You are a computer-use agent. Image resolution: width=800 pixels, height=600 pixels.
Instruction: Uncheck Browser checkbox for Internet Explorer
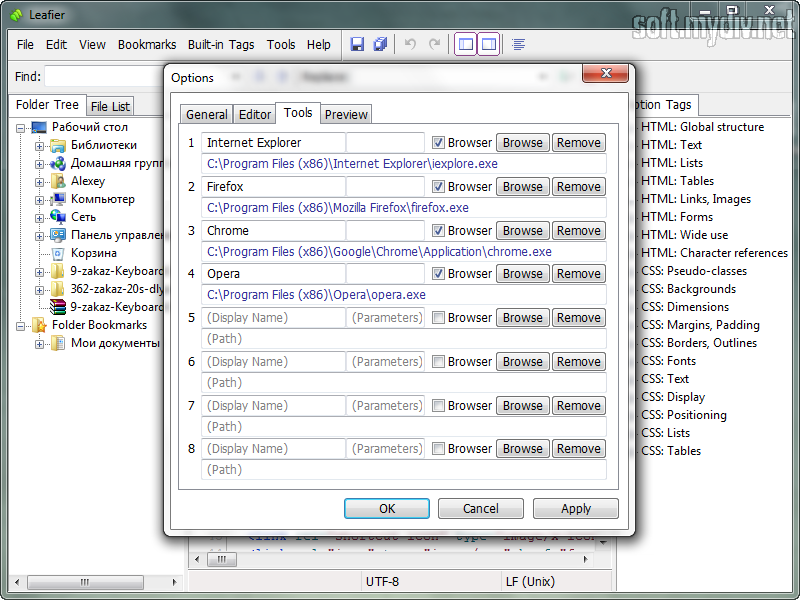[x=438, y=143]
